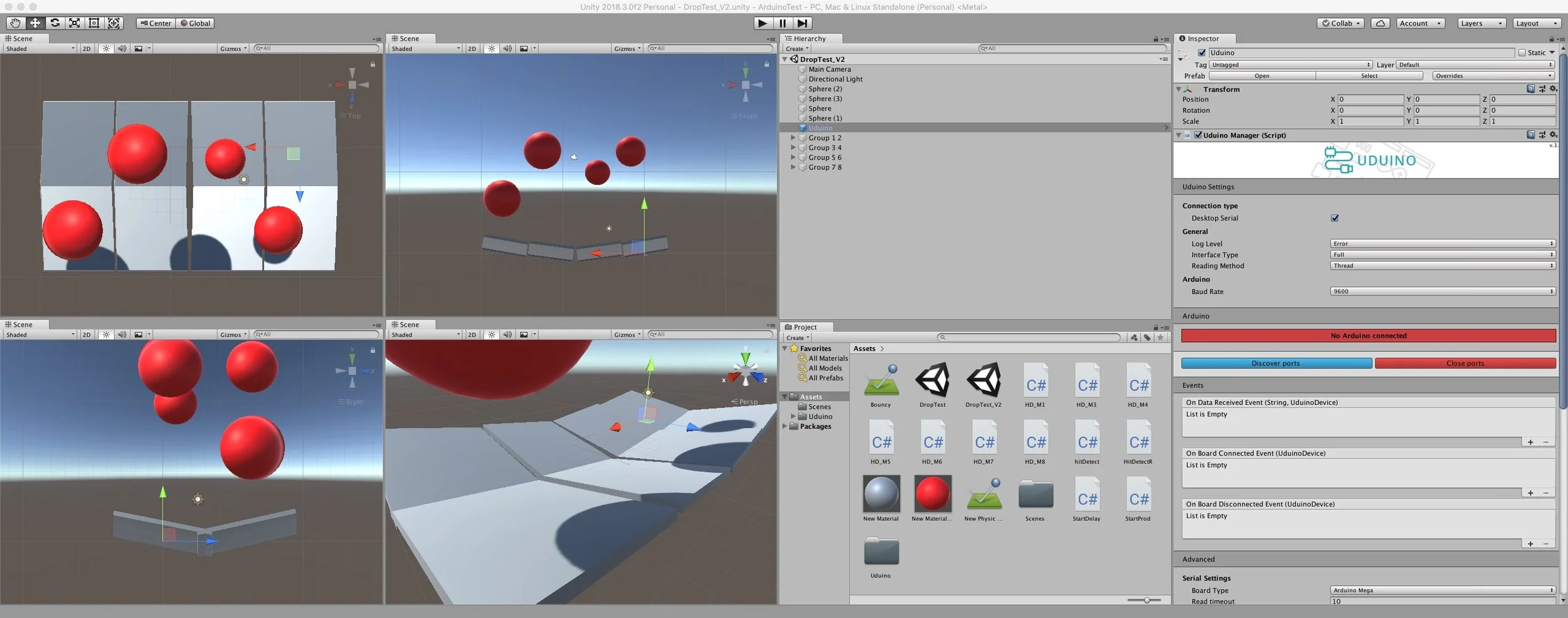This screenshot has width=1568, height=618.
Task: Select the Uduino folder asset in grid
Action: tap(881, 557)
